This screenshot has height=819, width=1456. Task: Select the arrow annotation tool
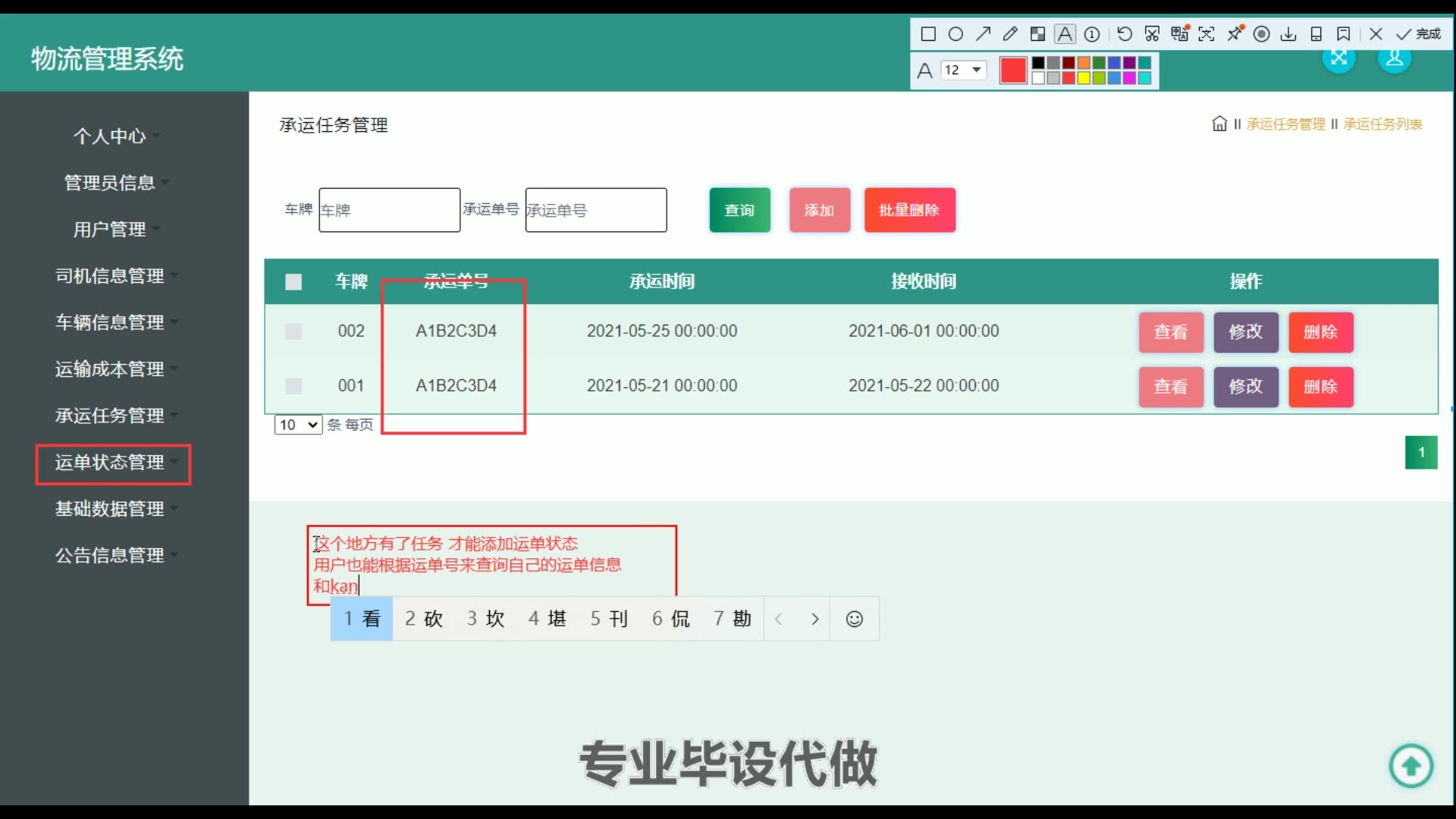(x=984, y=34)
